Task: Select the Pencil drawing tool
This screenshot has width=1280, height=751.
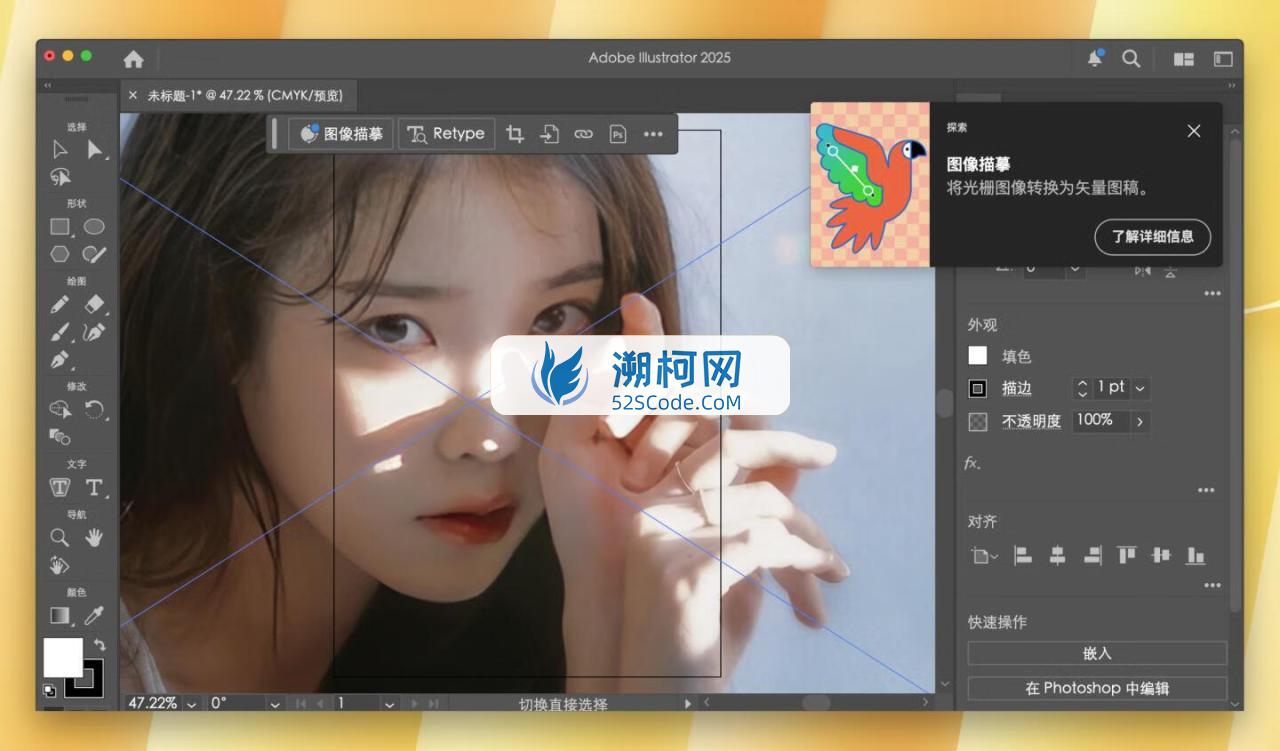Action: [x=60, y=304]
